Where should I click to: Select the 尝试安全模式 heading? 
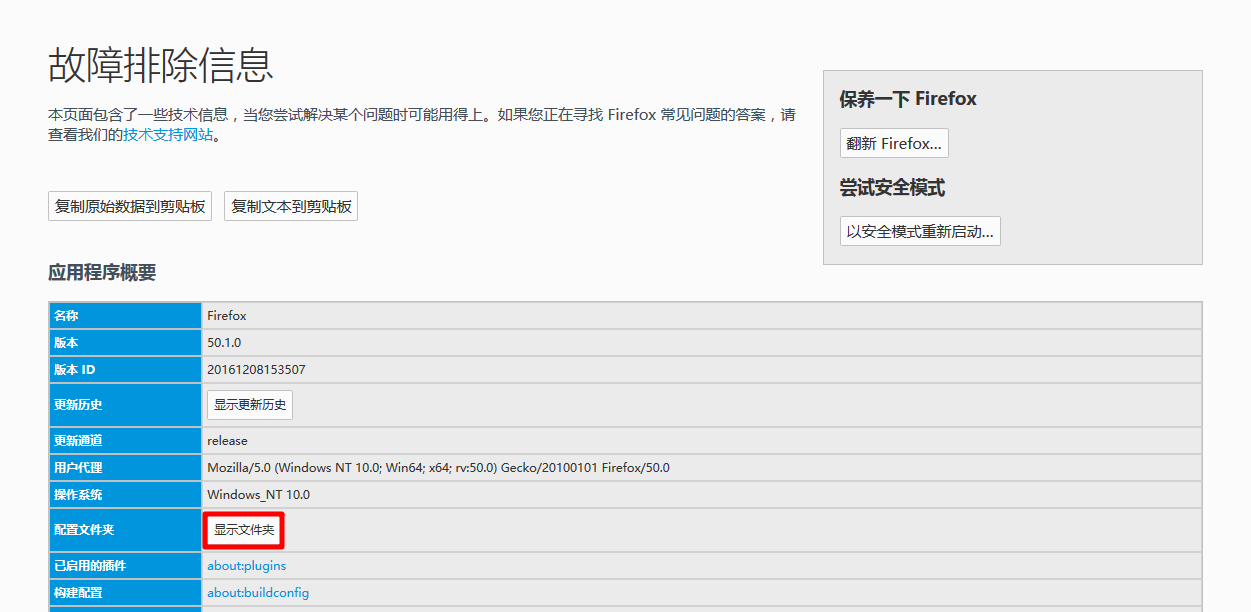pyautogui.click(x=892, y=188)
